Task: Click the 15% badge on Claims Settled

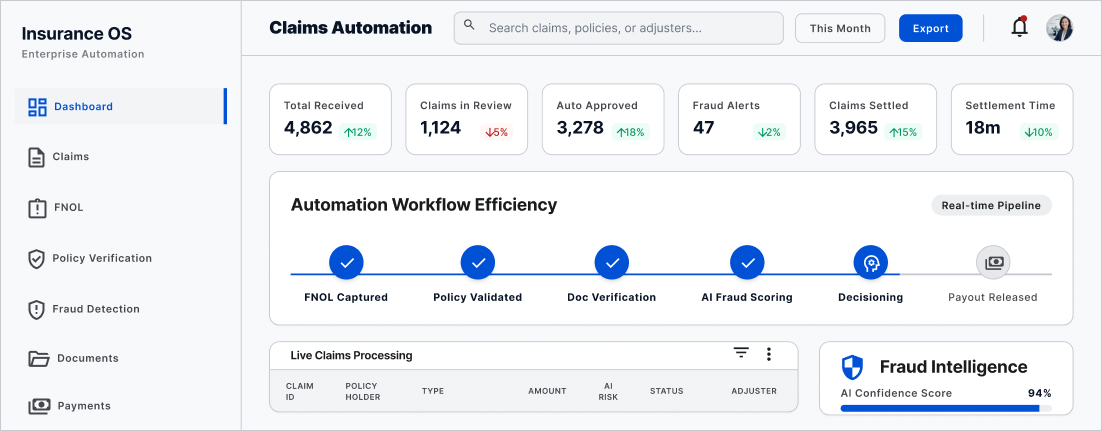Action: tap(903, 131)
